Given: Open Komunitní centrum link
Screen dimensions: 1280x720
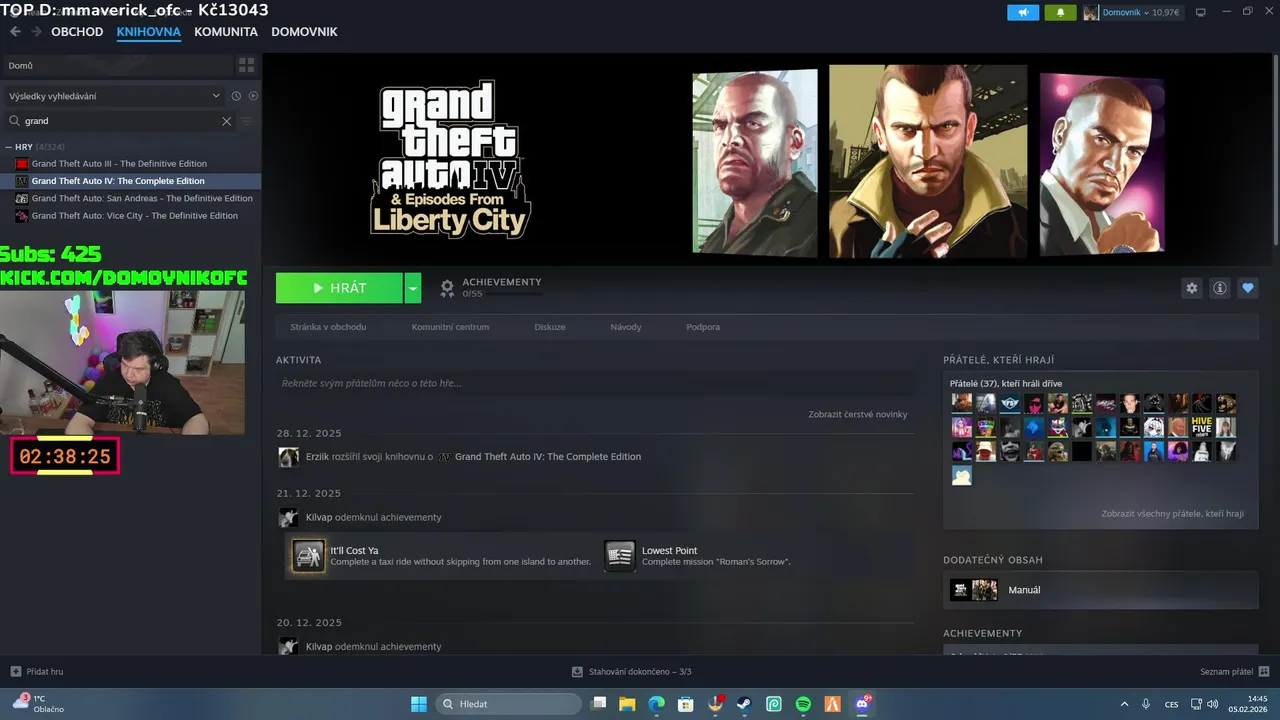Looking at the screenshot, I should pos(450,327).
